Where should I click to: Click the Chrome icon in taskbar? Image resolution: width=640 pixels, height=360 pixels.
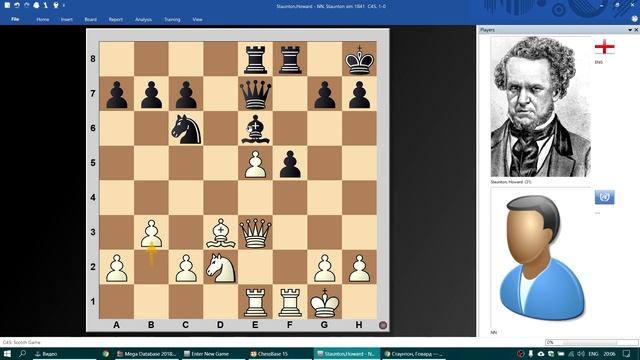coord(106,354)
